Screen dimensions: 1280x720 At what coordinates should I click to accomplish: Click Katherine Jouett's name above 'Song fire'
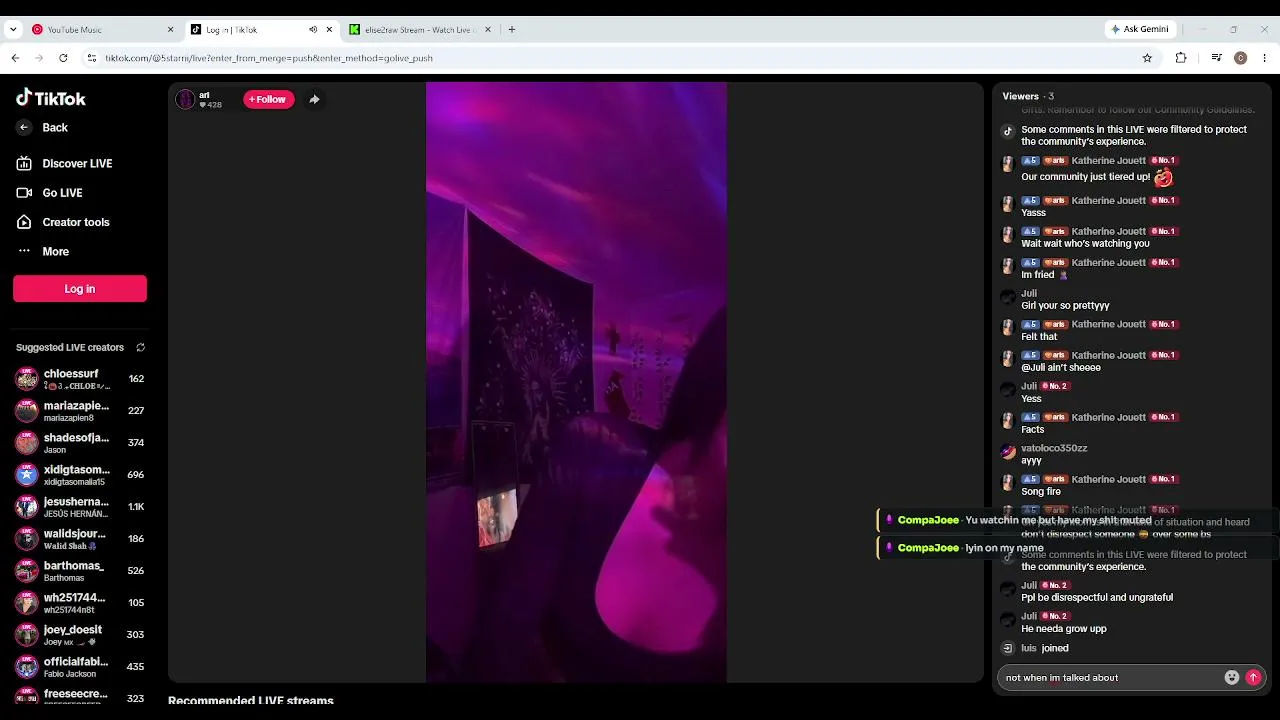[x=1108, y=480]
